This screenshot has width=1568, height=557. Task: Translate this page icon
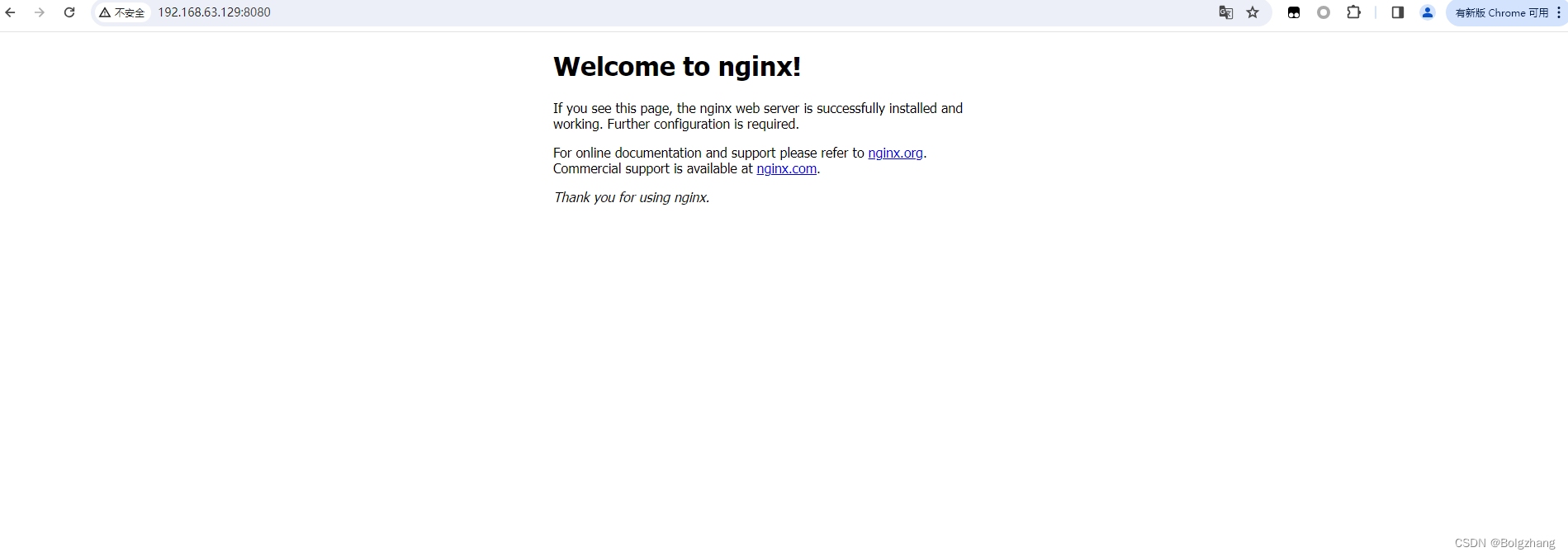point(1226,12)
